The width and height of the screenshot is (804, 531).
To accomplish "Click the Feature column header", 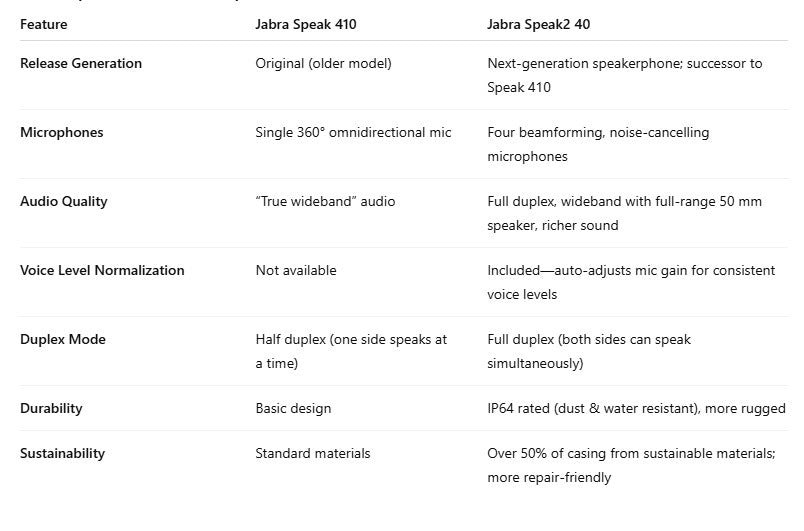I will point(44,24).
